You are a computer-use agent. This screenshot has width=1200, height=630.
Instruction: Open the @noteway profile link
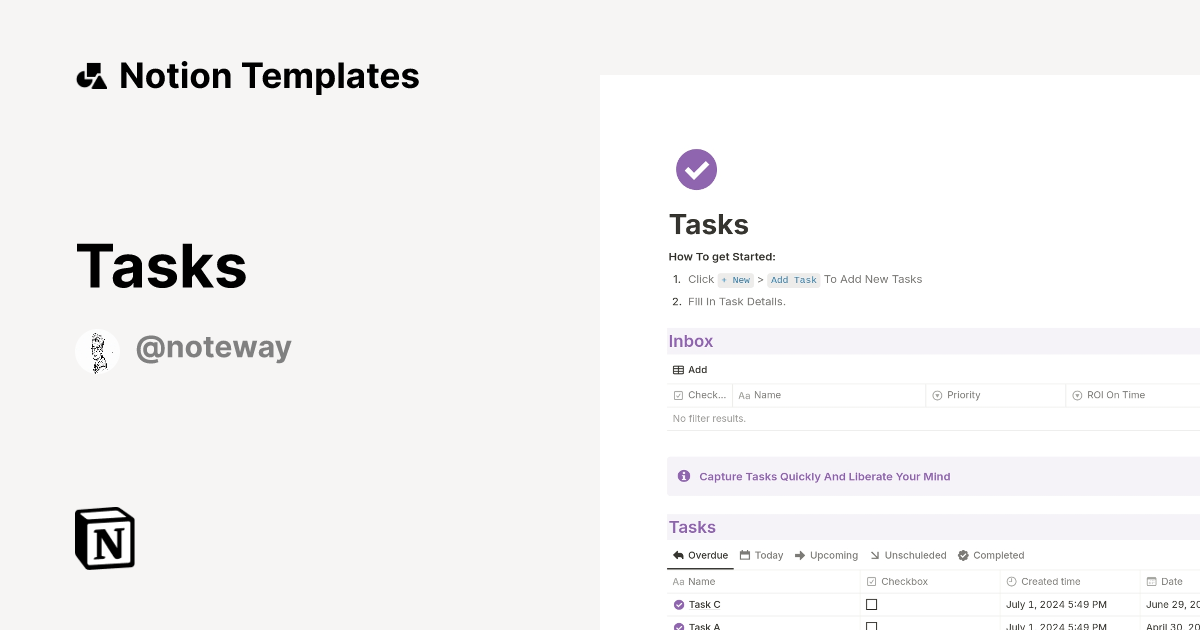214,347
